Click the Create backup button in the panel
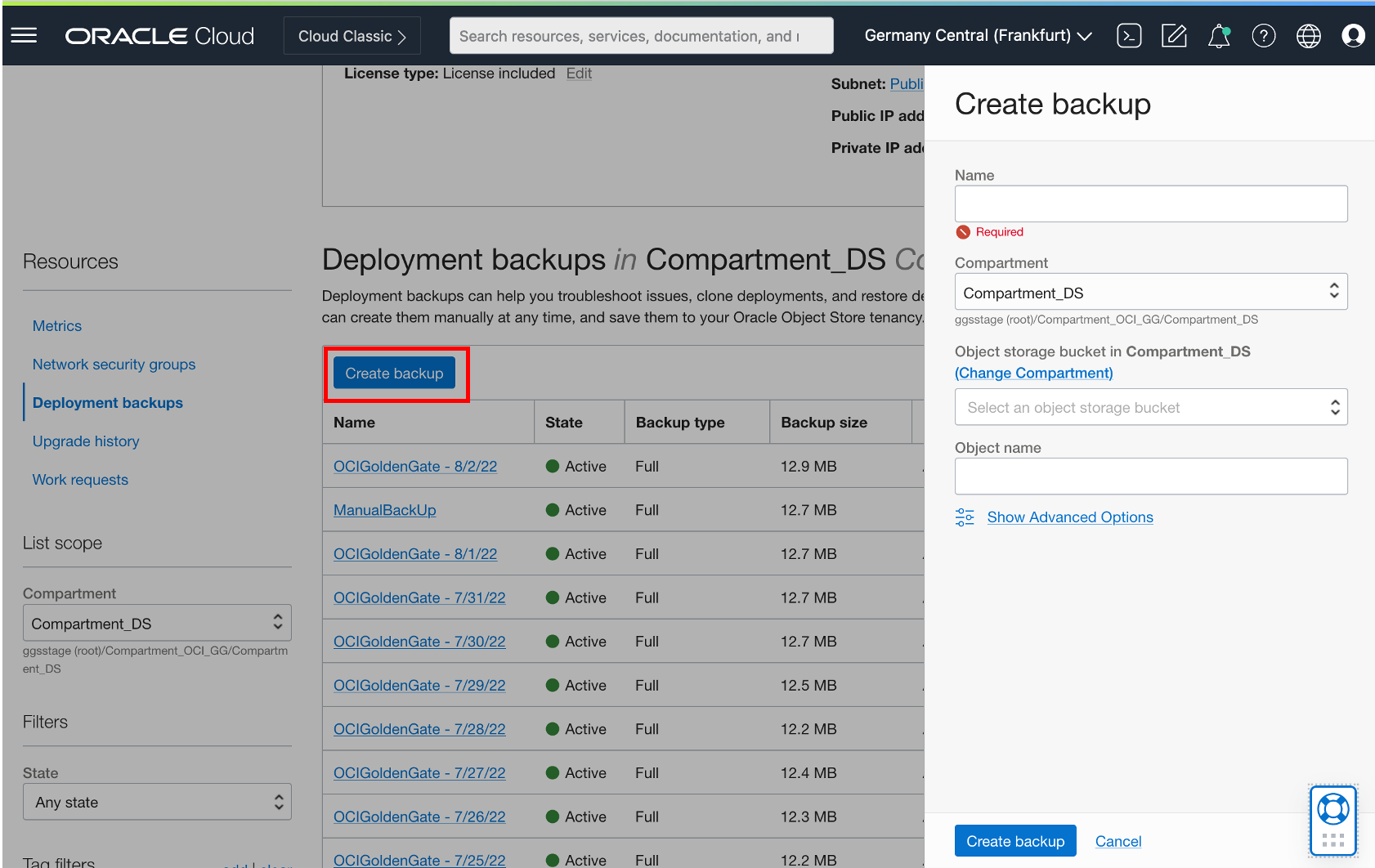Screen dimensions: 1375x868 pyautogui.click(x=1014, y=840)
